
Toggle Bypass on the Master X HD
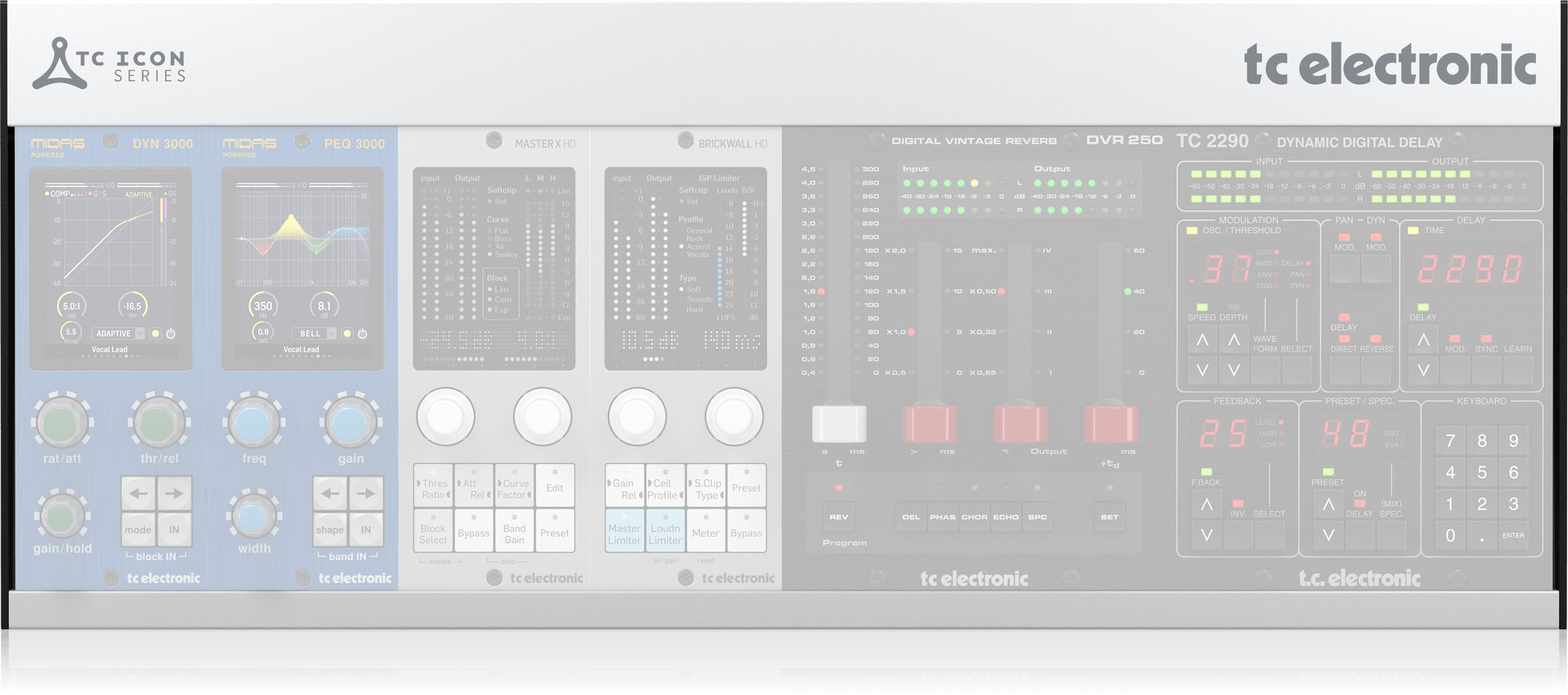click(474, 531)
